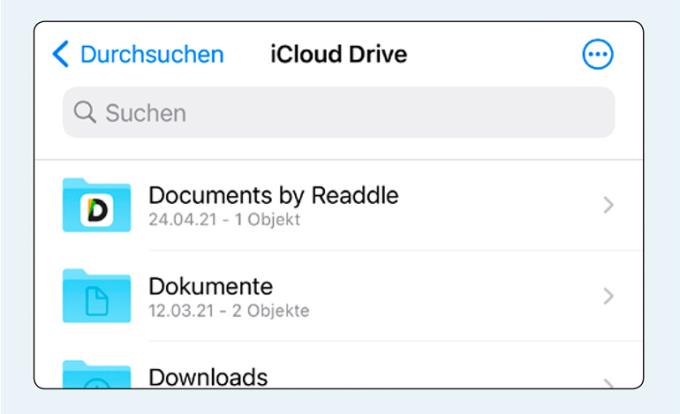Tap the empty space in Documents by Readdle row

coord(499,205)
